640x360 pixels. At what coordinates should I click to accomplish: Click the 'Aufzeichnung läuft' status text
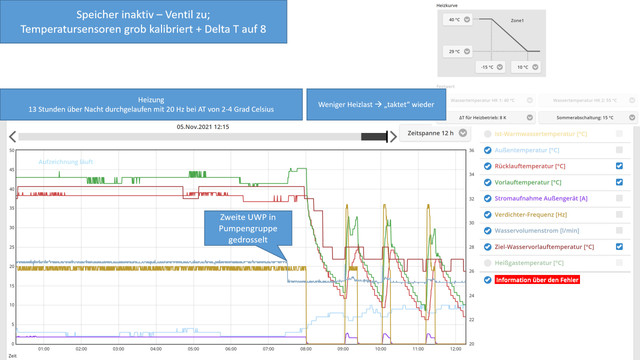66,162
